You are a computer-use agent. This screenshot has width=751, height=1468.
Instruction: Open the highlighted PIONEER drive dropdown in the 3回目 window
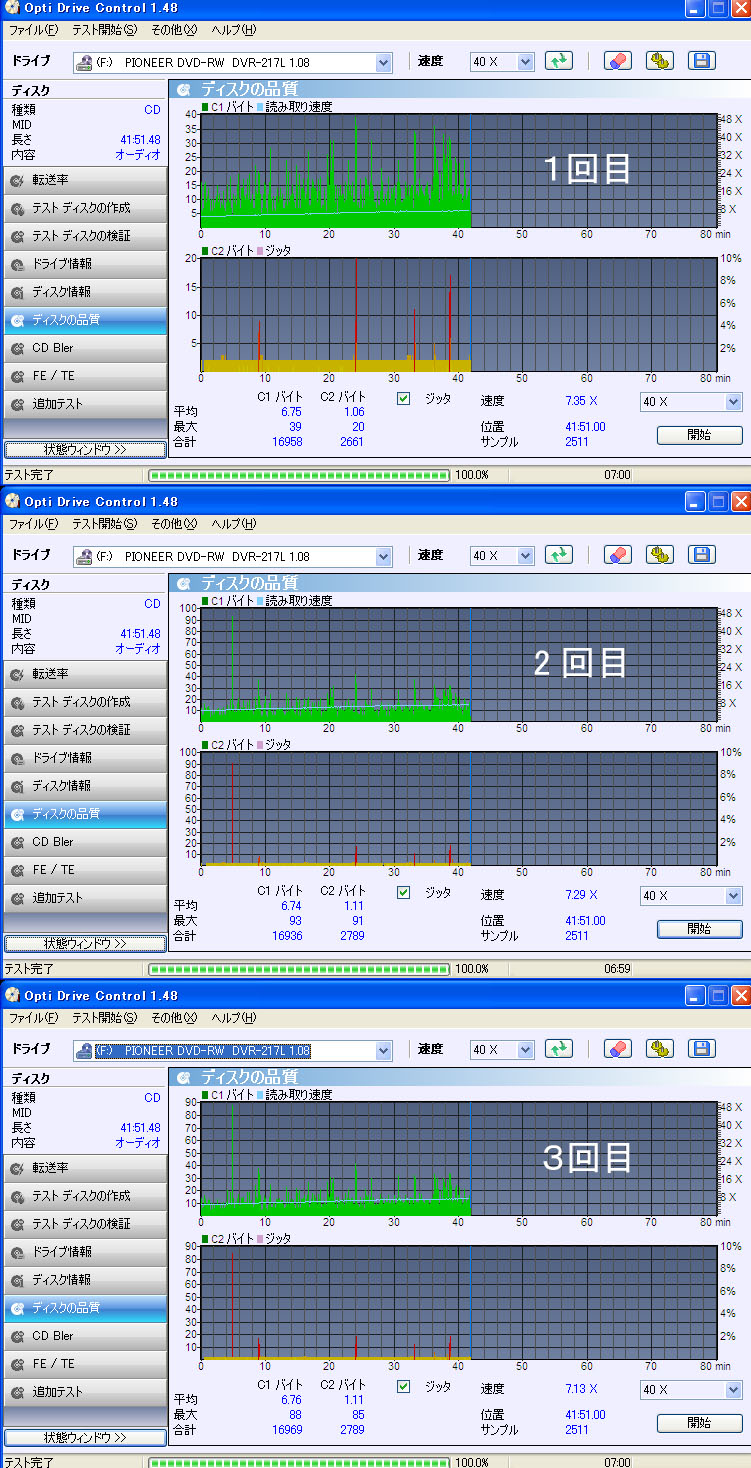point(233,1050)
